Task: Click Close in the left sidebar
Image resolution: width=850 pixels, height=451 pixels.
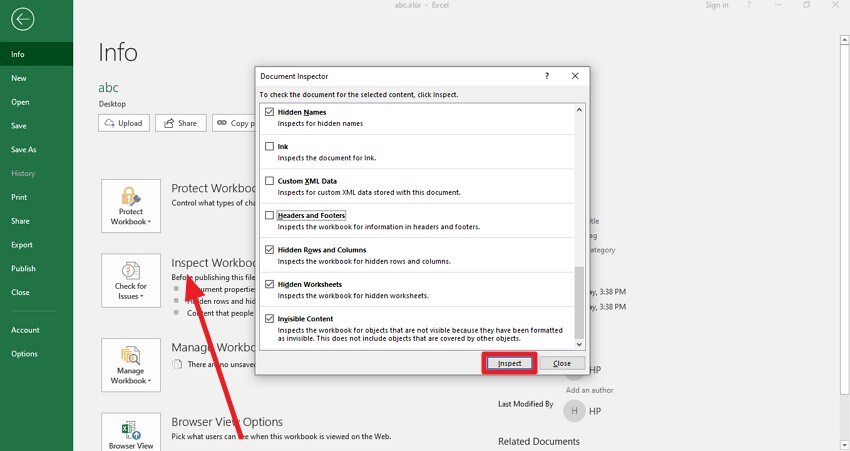Action: pos(36,292)
